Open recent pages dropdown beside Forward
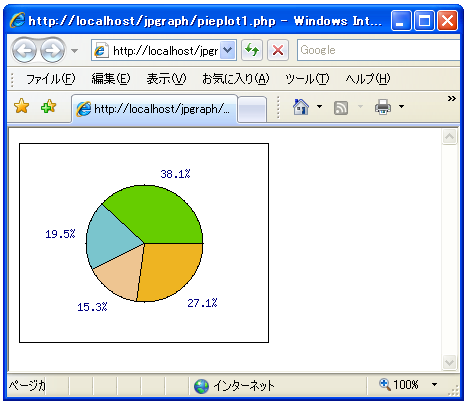The height and width of the screenshot is (406, 469). pos(74,51)
